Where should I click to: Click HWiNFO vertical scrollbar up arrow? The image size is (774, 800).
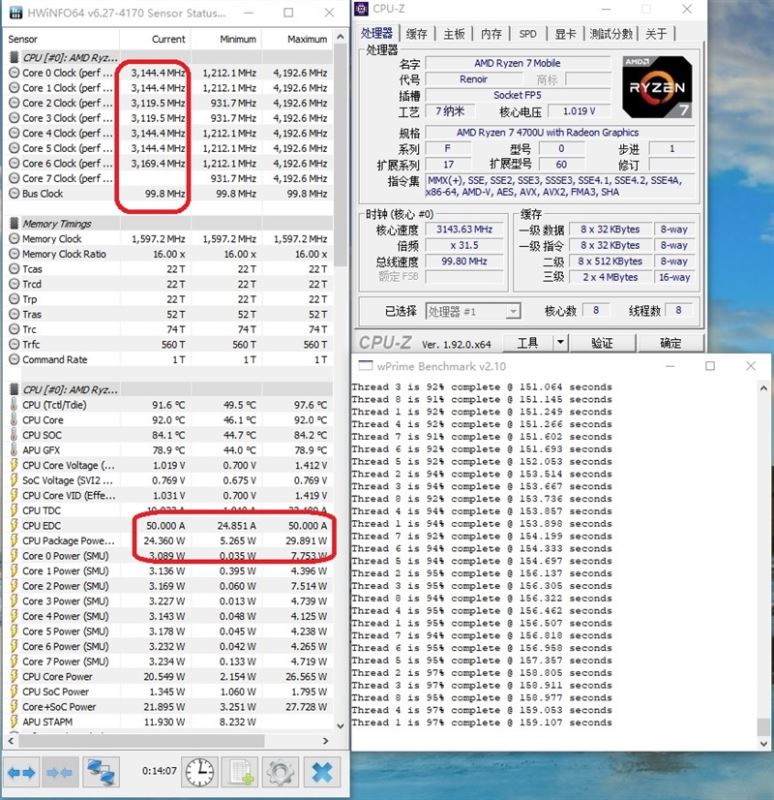[x=340, y=37]
